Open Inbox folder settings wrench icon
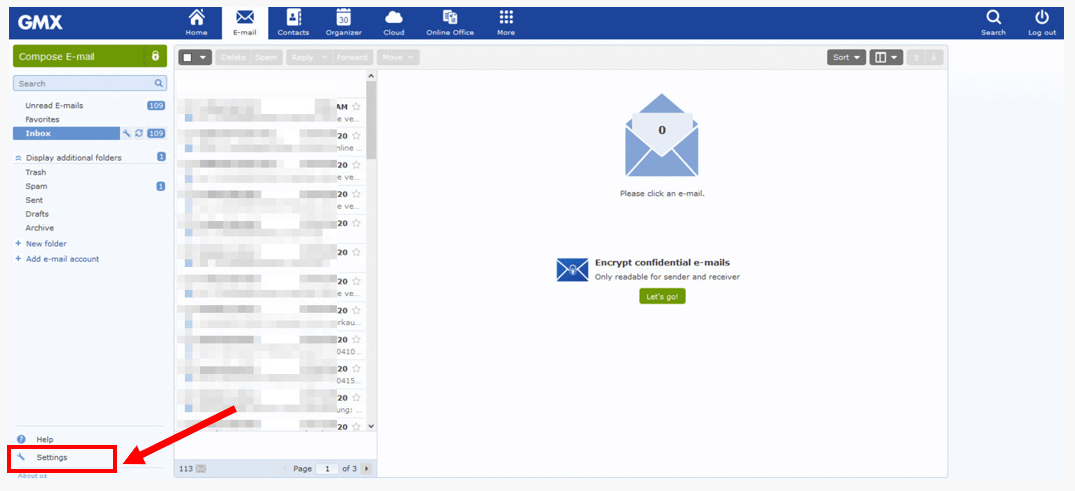The image size is (1075, 491). pos(126,133)
